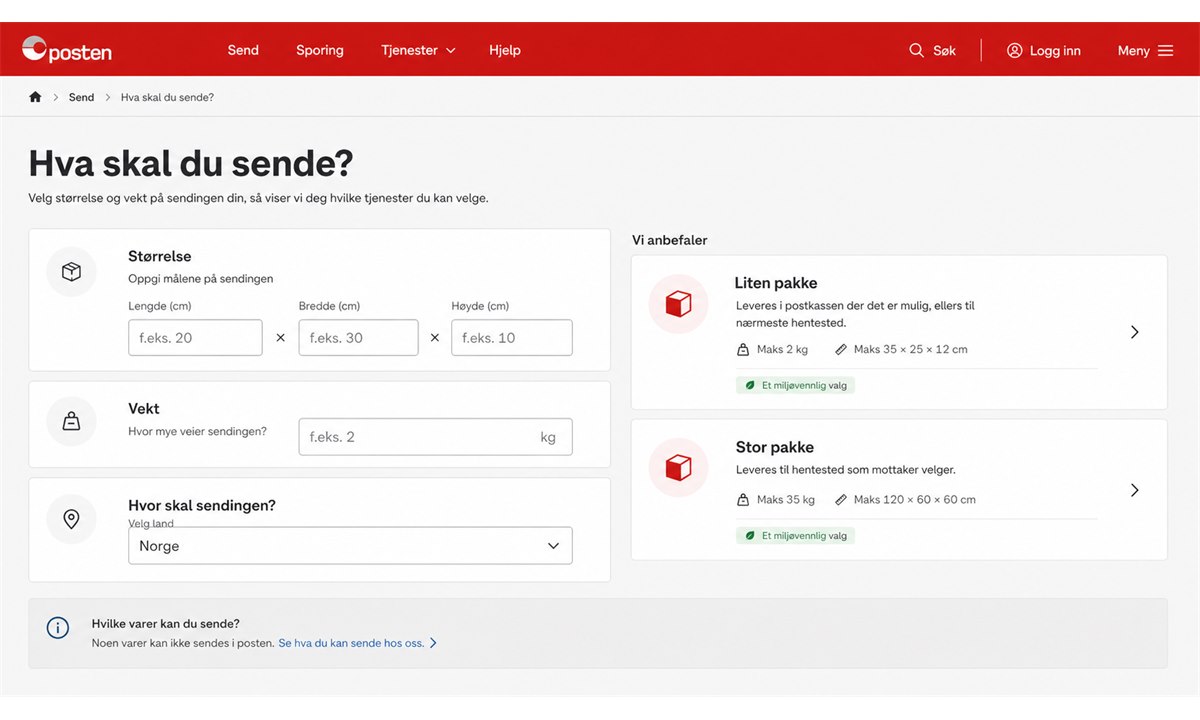
Task: Click the hamburger lines icon
Action: tap(1166, 50)
